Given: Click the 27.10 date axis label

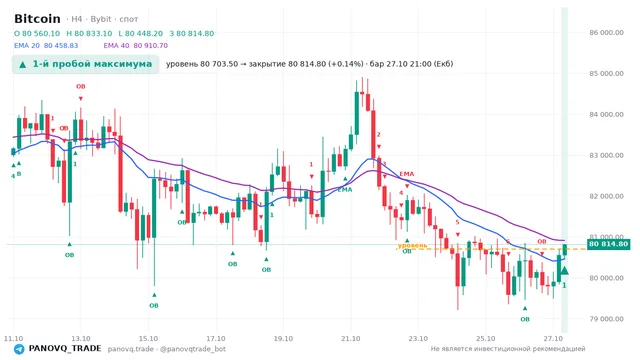Looking at the screenshot, I should pyautogui.click(x=553, y=339).
